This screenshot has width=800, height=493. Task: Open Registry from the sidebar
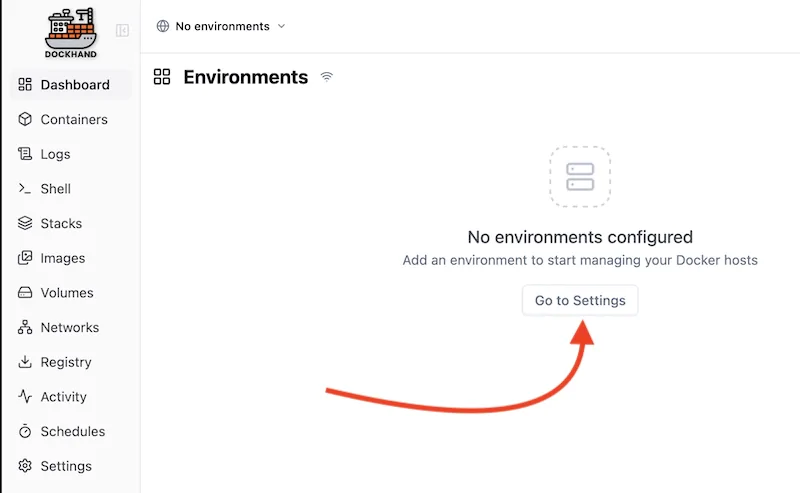pyautogui.click(x=65, y=362)
